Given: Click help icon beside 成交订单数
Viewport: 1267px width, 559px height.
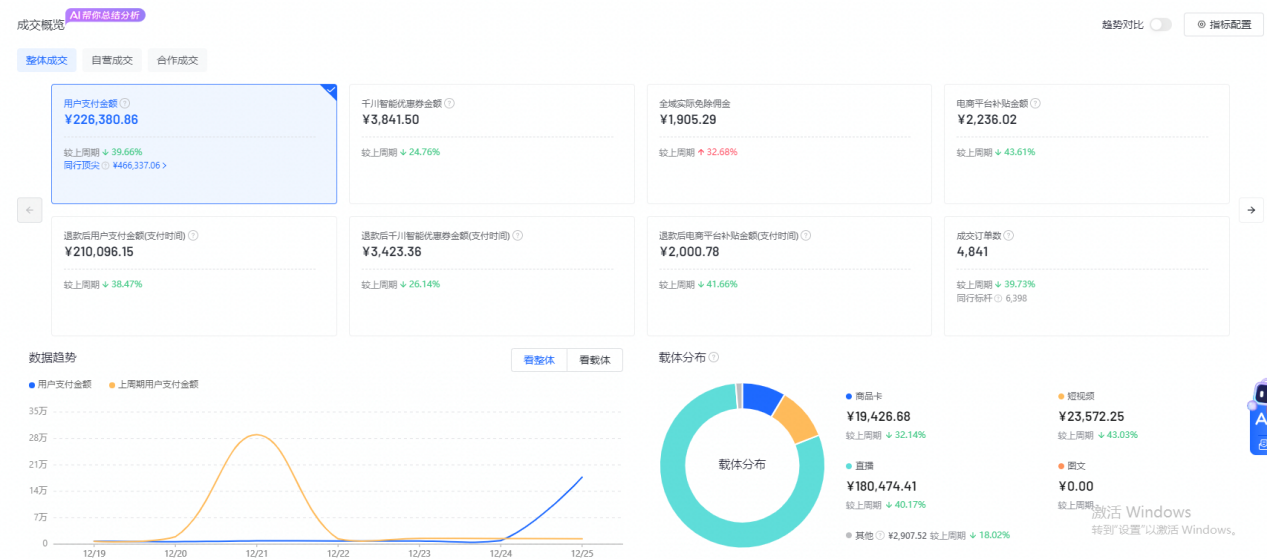Looking at the screenshot, I should 1009,236.
